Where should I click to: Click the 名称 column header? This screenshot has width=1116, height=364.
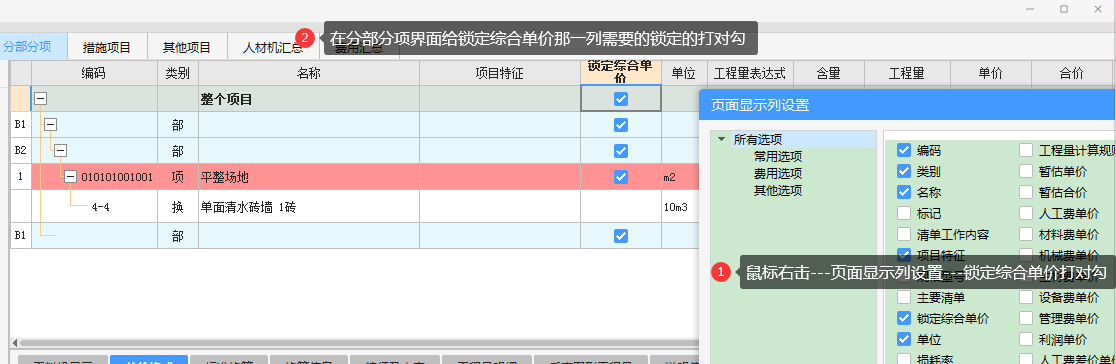pos(309,73)
